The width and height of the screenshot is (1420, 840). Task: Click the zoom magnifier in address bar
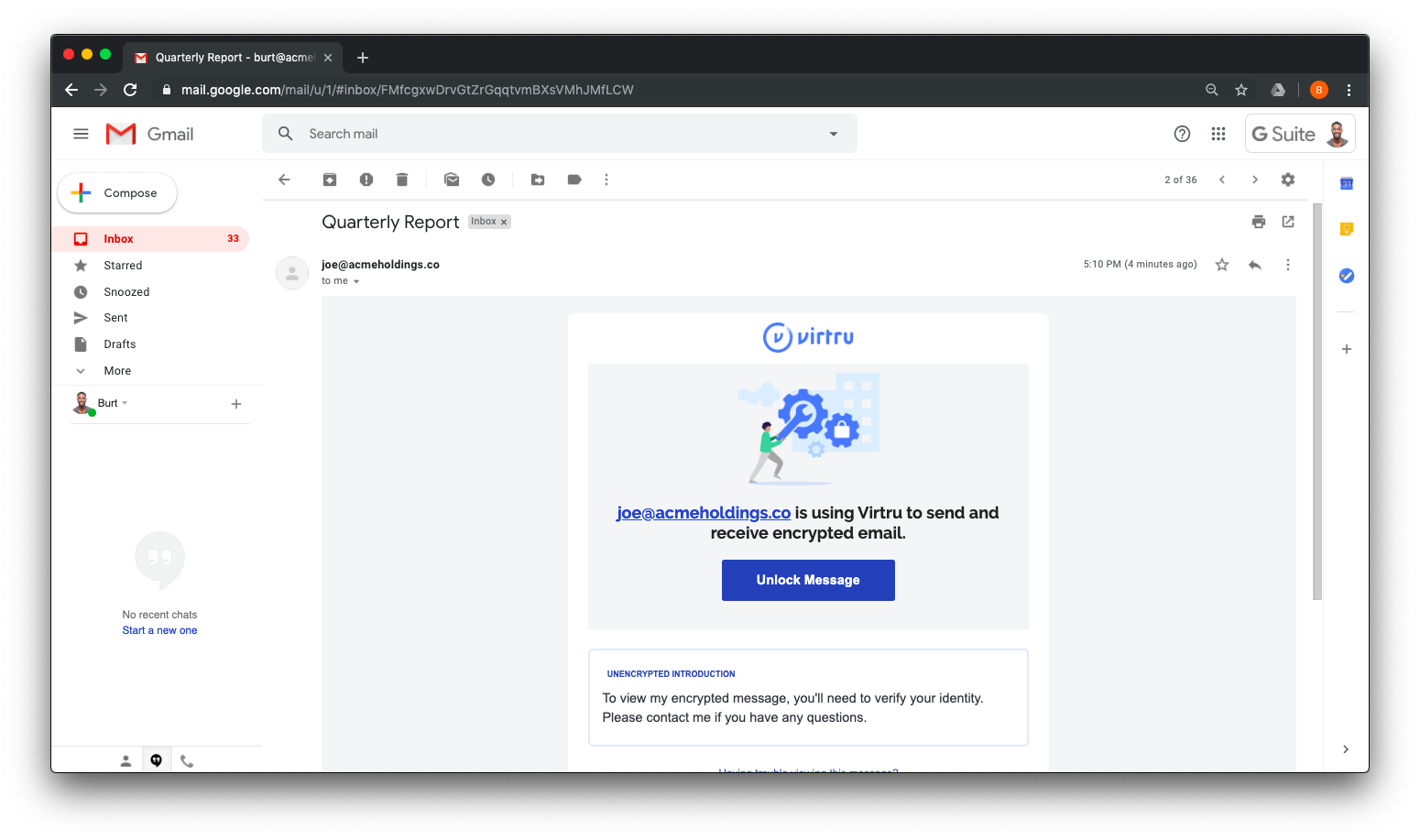[x=1212, y=90]
